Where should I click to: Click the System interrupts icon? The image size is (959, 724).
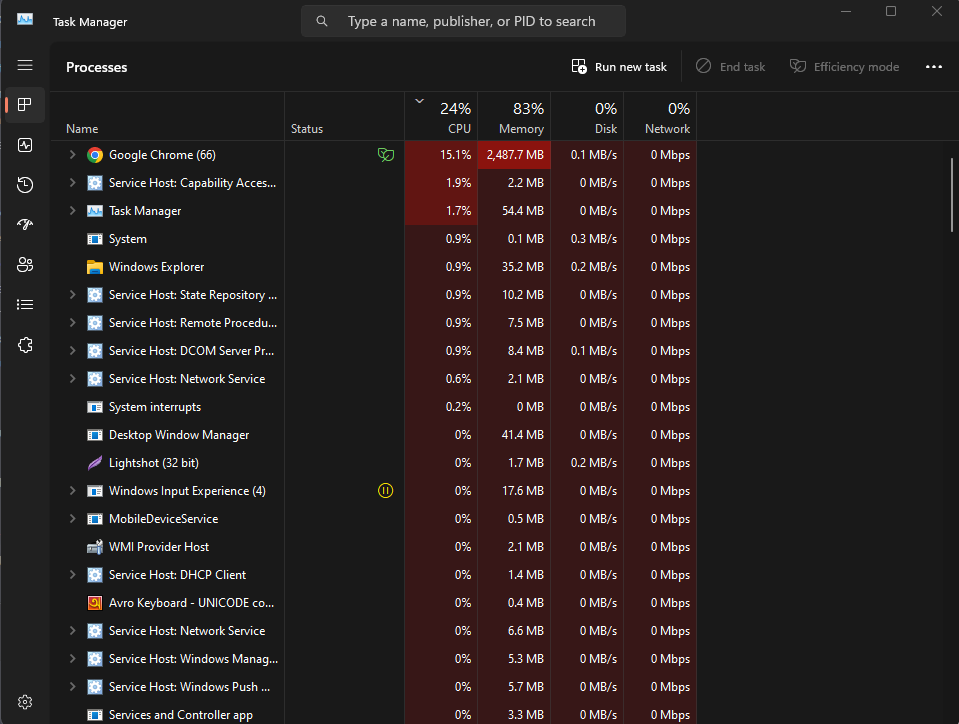point(95,407)
